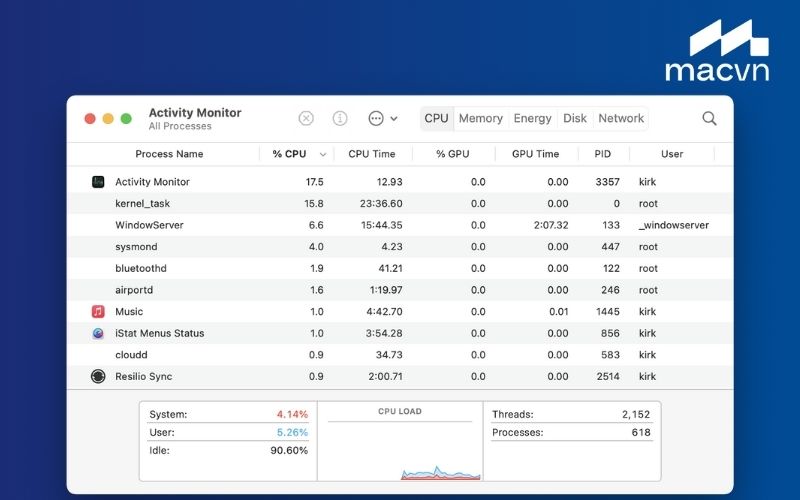800x500 pixels.
Task: Click the 2:07.32 GPU time value
Action: click(x=551, y=225)
